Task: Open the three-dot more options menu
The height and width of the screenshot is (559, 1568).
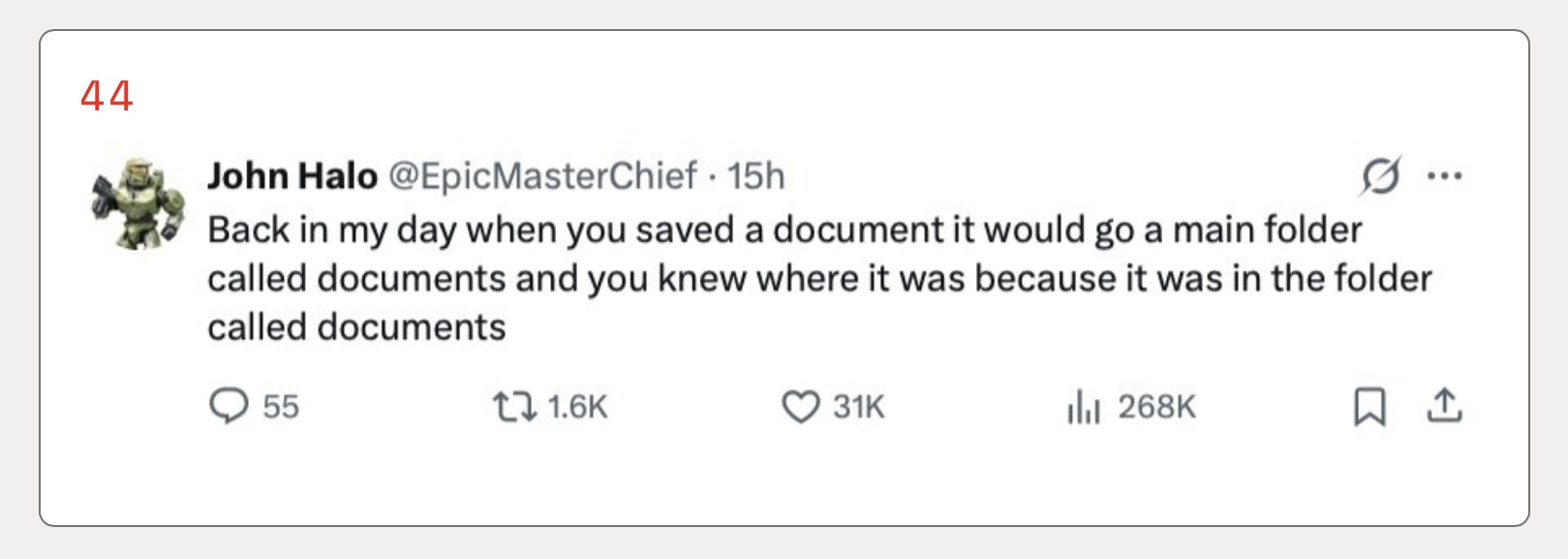Action: tap(1444, 176)
